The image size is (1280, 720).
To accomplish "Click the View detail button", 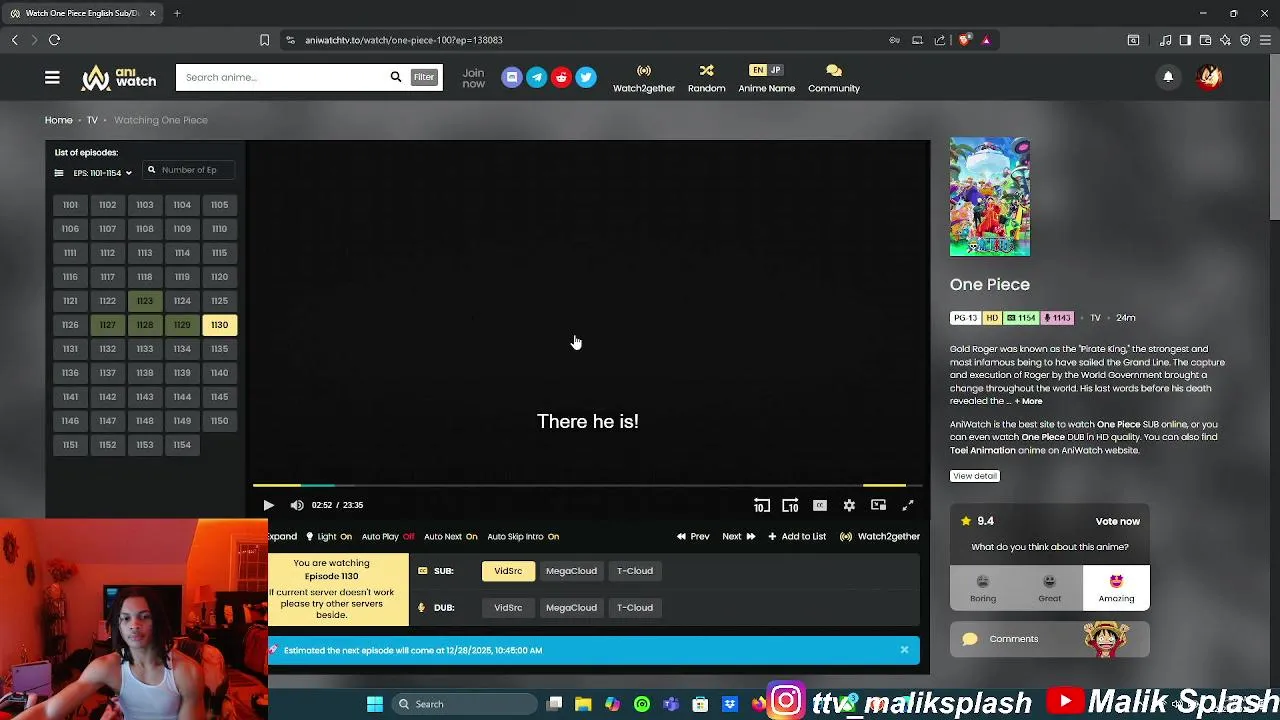I will pyautogui.click(x=975, y=476).
